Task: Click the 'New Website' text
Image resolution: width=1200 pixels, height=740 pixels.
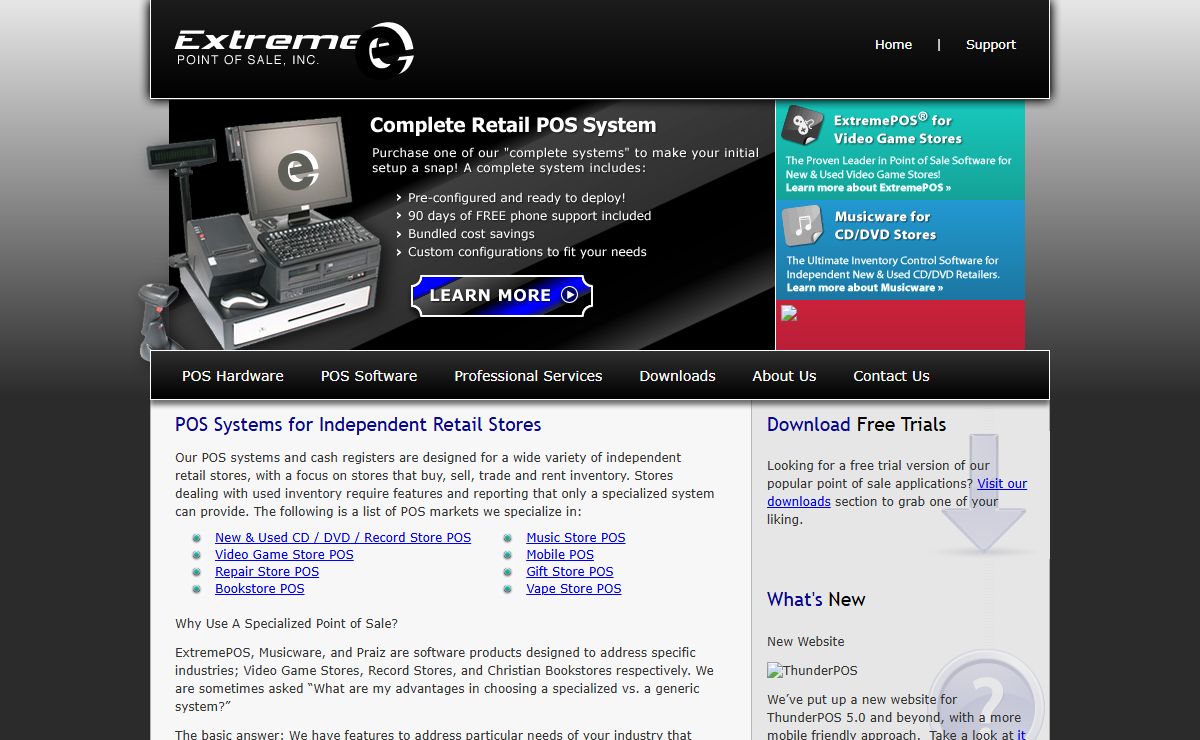Action: (x=806, y=642)
